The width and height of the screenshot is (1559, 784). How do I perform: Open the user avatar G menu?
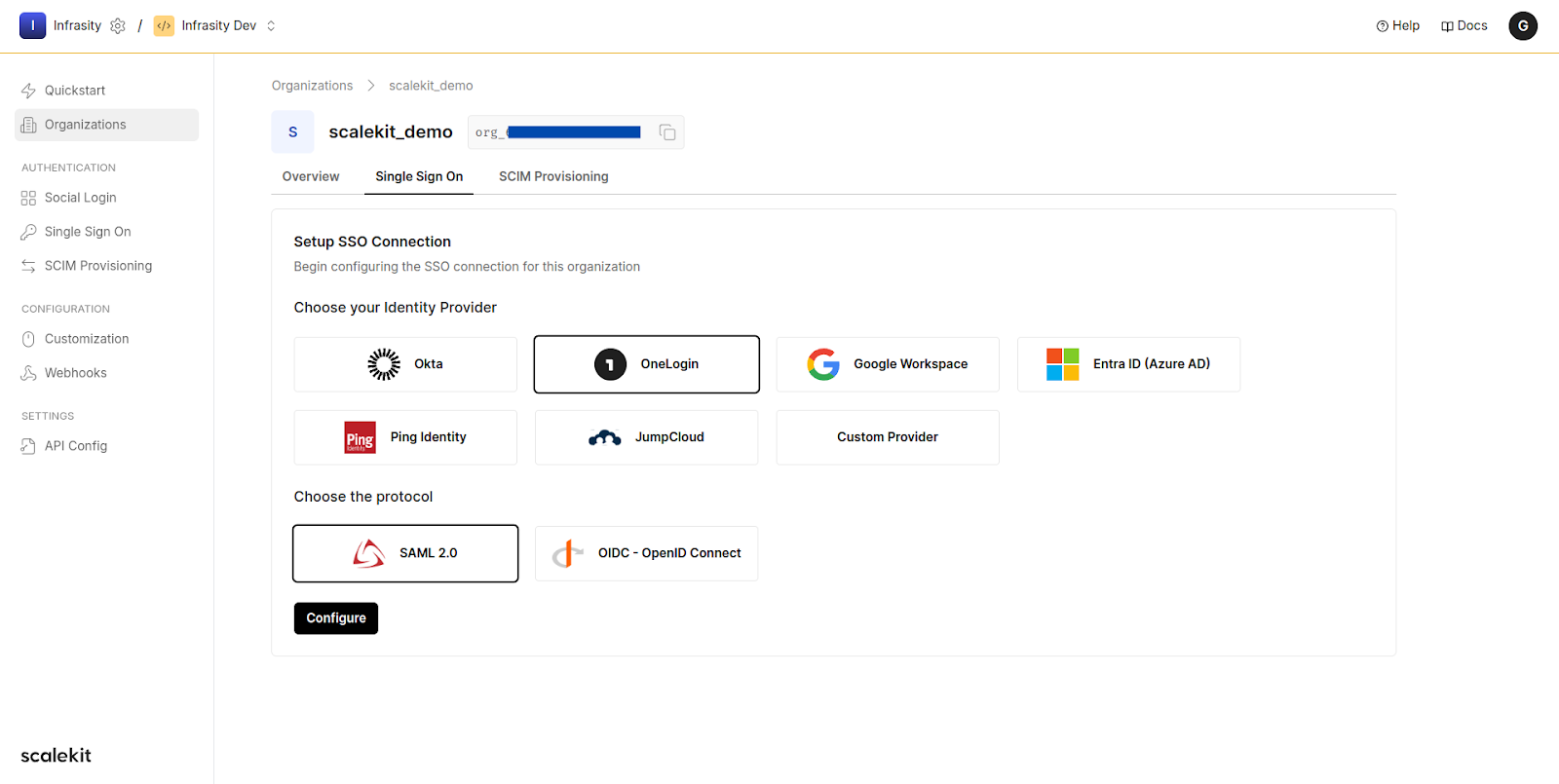(1523, 26)
